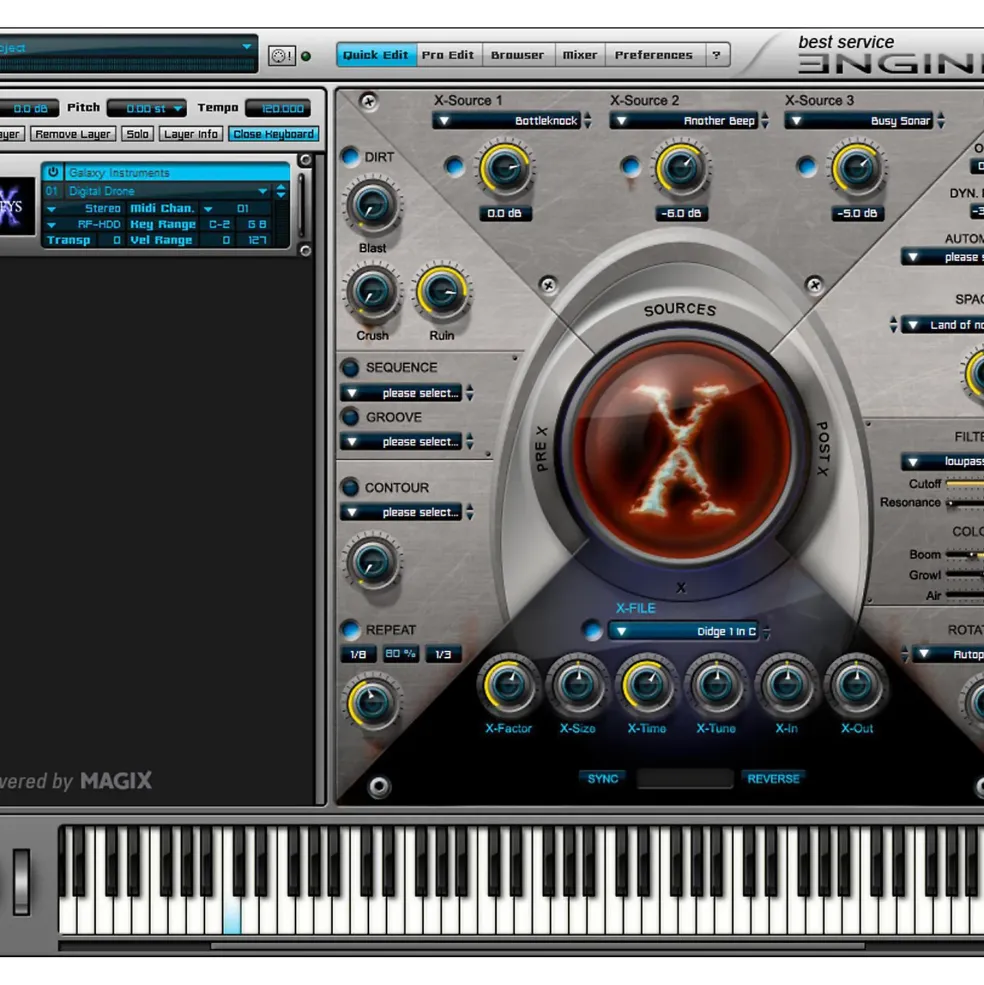Enable the SEQUENCE section light
984x985 pixels.
click(x=350, y=367)
